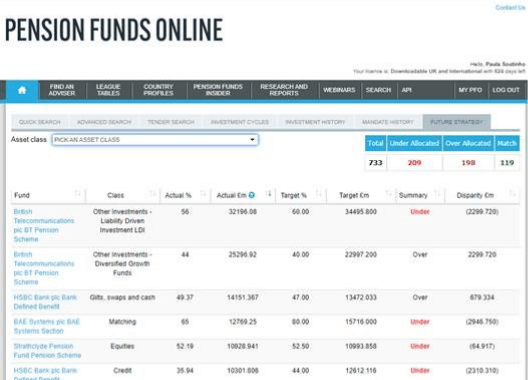Click the Fund column header text

click(x=22, y=195)
